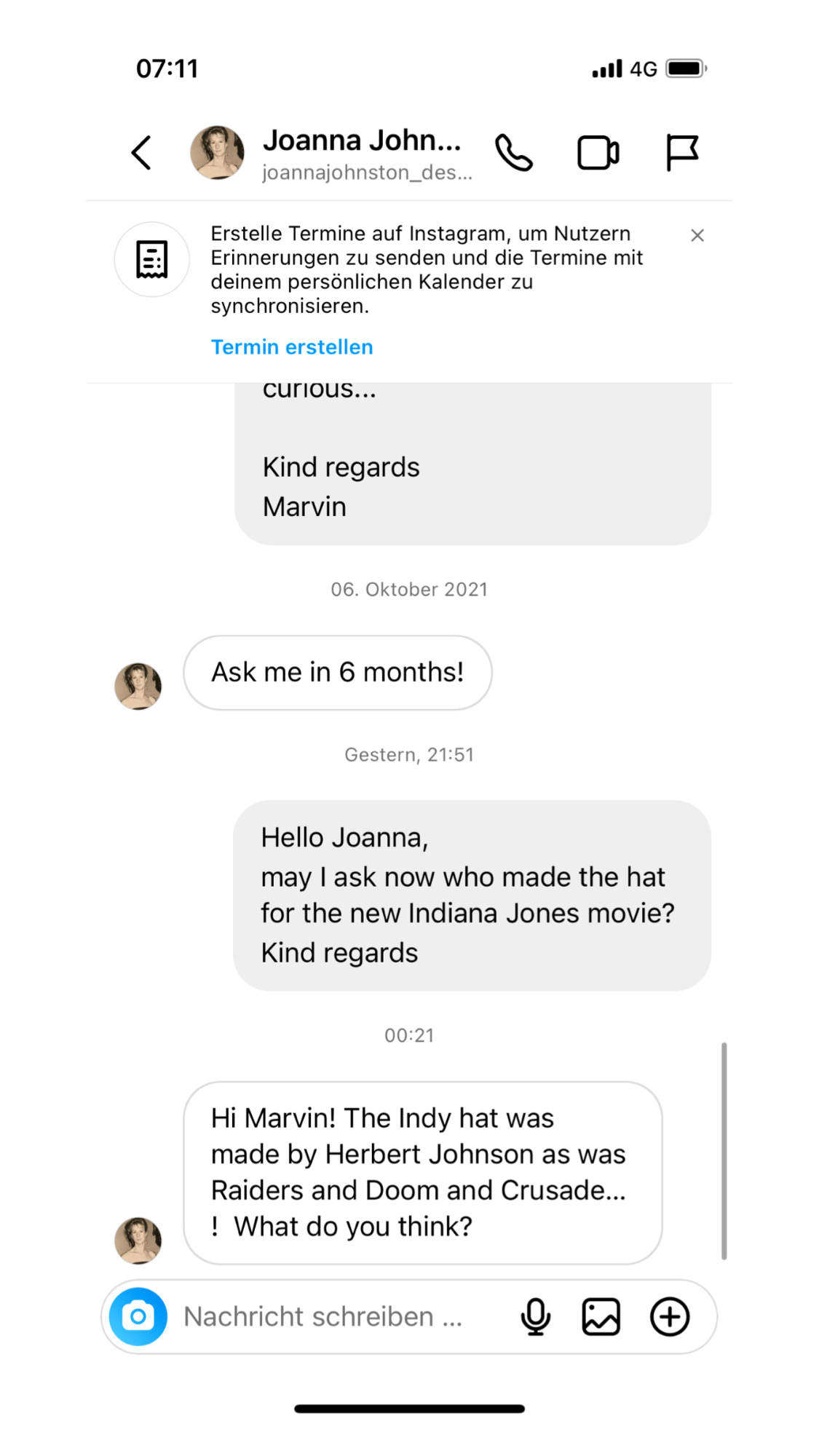The image size is (819, 1456).
Task: Tap the "Hello Joanna" sent message
Action: (471, 895)
